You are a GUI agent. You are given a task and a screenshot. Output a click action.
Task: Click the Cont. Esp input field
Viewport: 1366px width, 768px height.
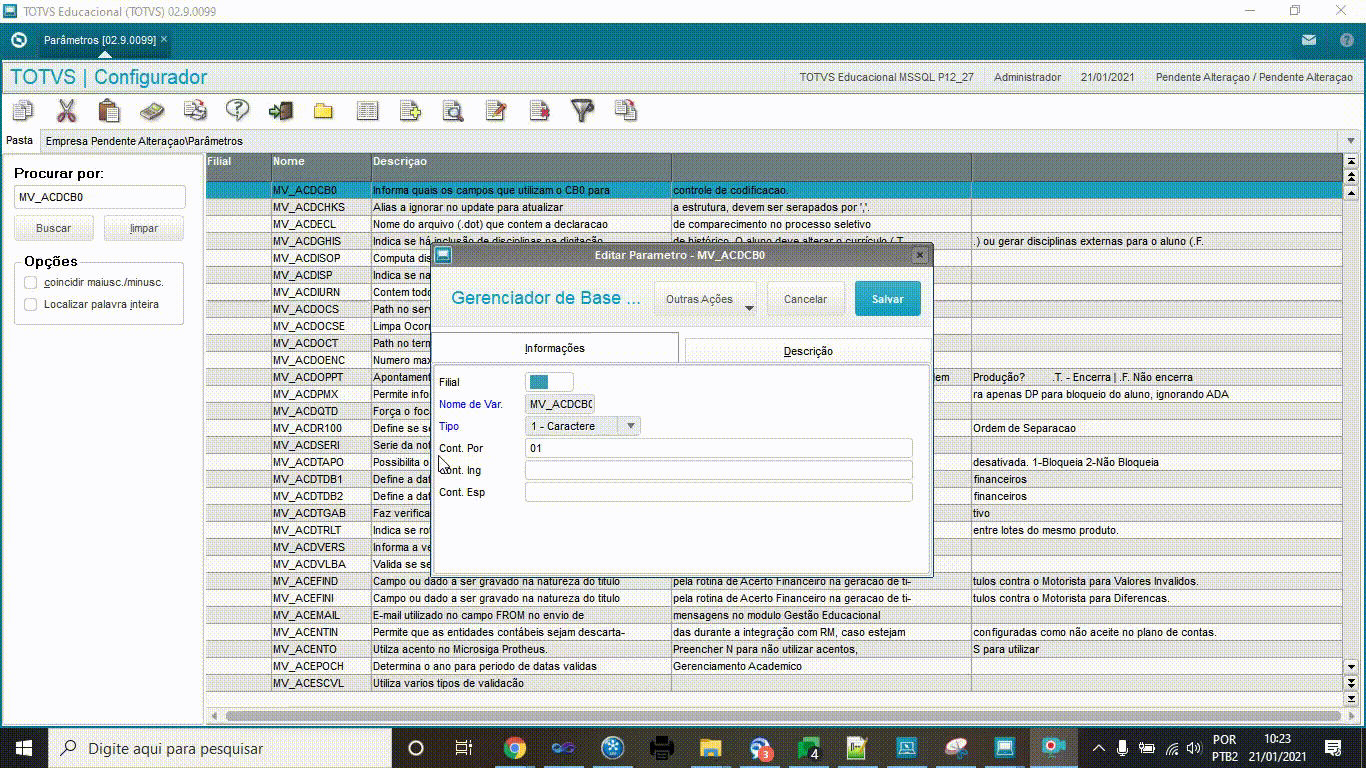(x=718, y=492)
